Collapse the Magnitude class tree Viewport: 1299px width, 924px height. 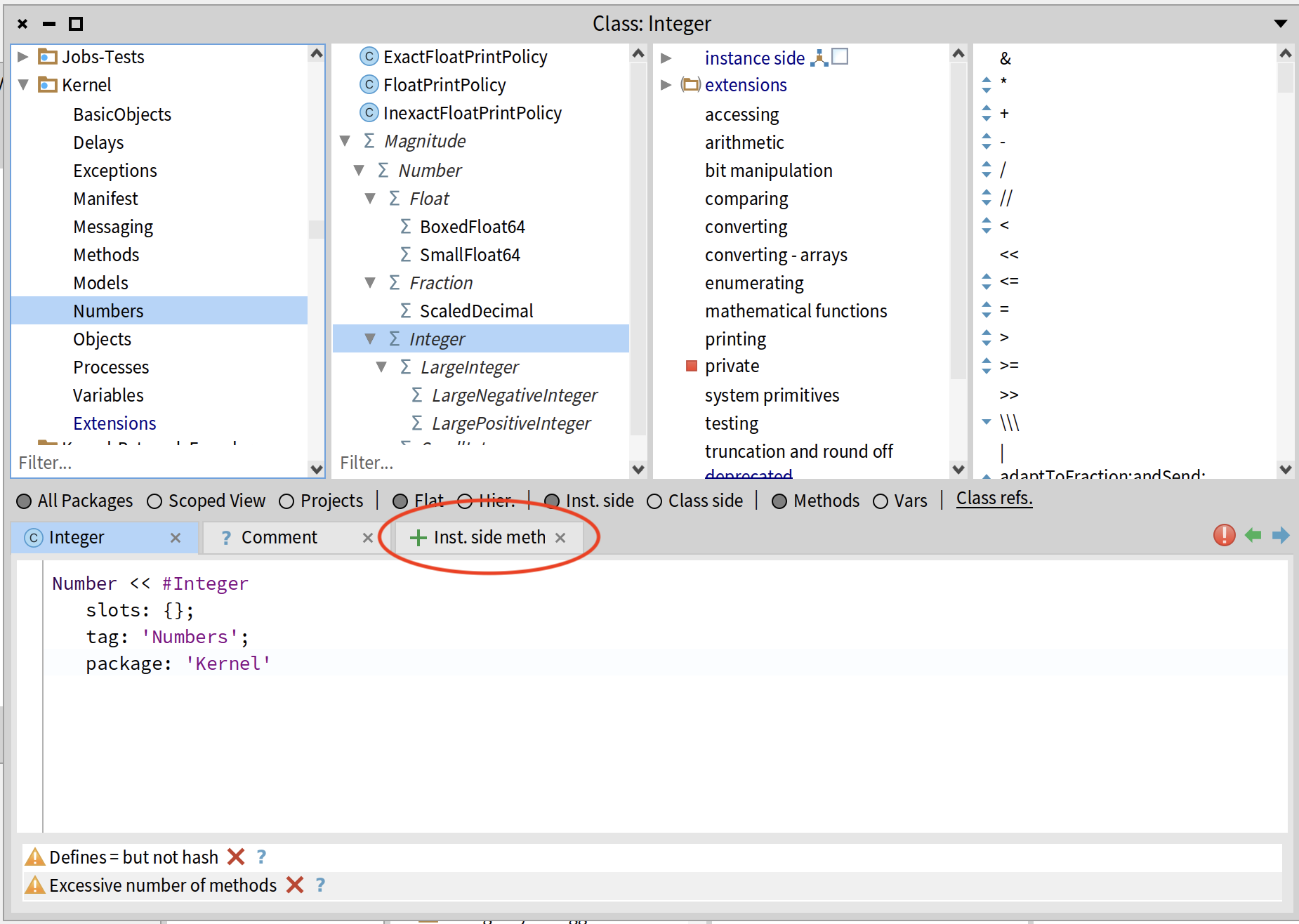tap(345, 141)
